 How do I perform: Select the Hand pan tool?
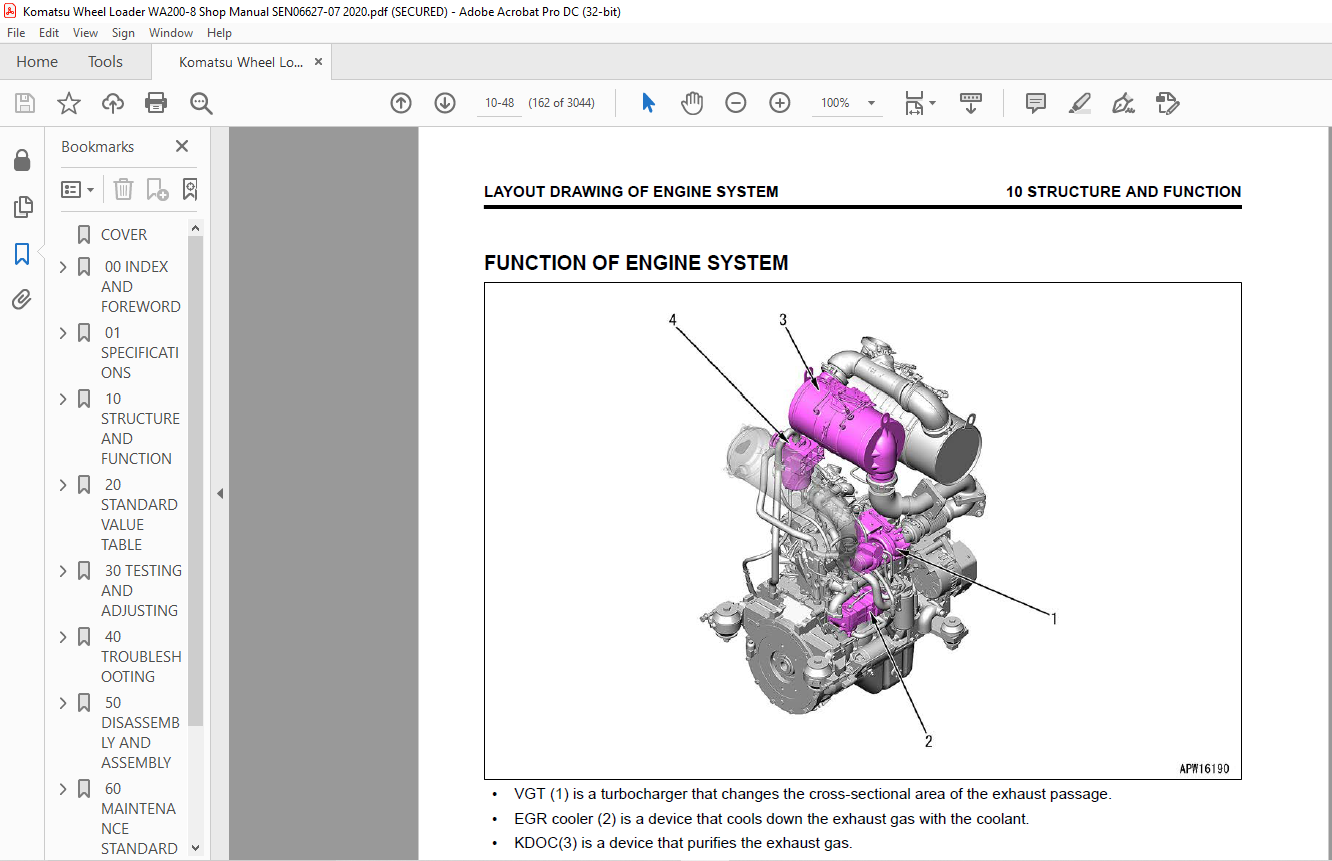pos(692,103)
